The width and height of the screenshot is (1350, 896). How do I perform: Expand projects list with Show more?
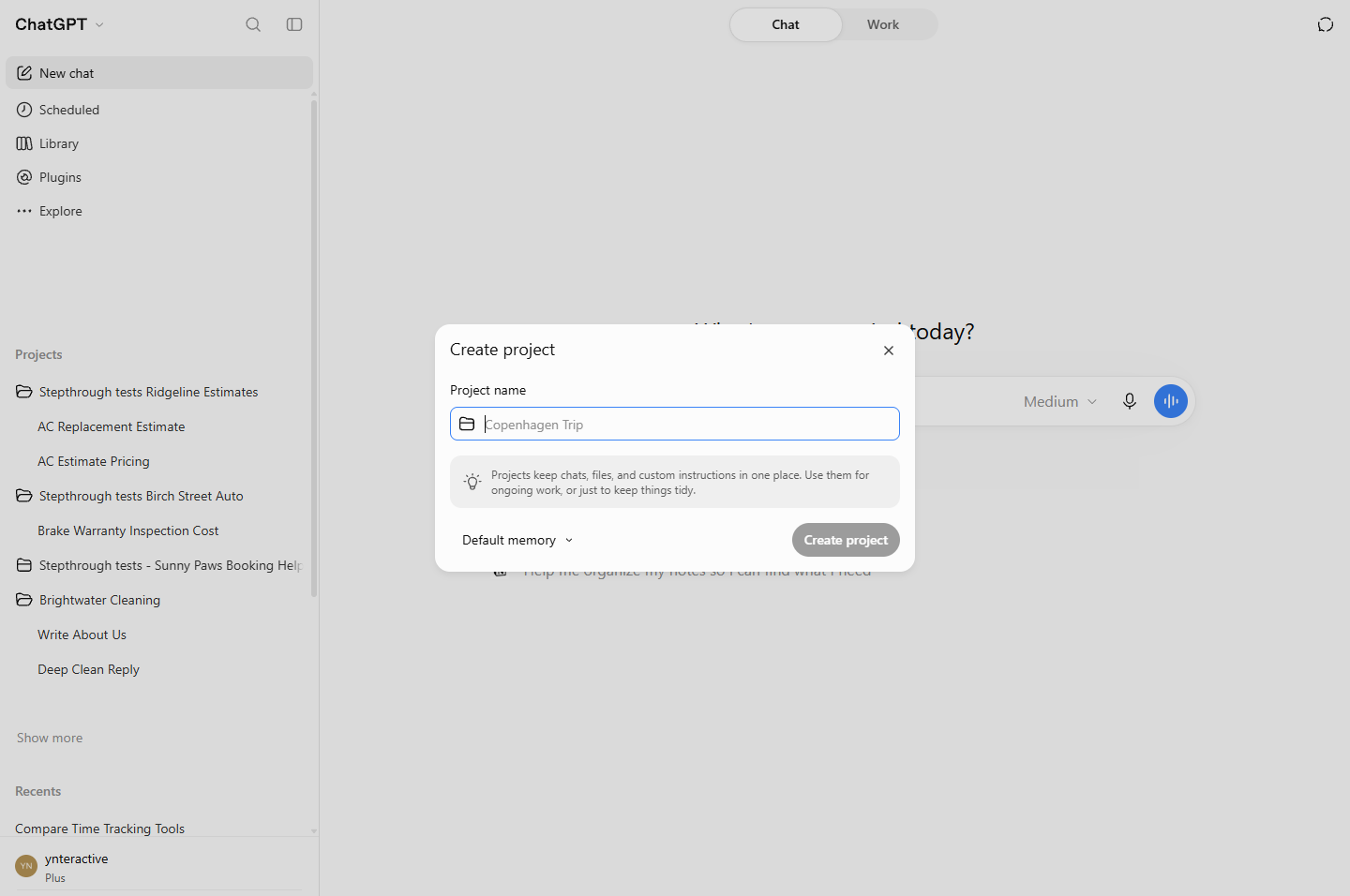tap(50, 739)
